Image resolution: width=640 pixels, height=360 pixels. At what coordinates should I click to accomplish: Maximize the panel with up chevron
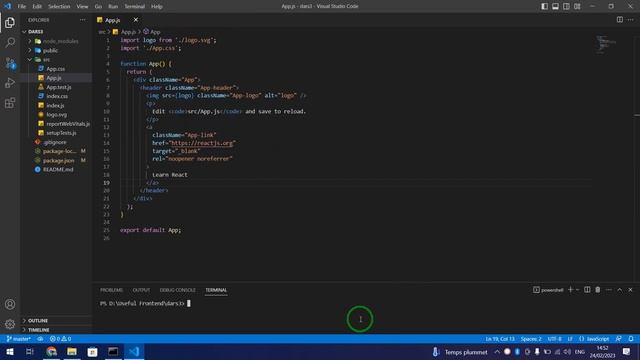click(620, 290)
